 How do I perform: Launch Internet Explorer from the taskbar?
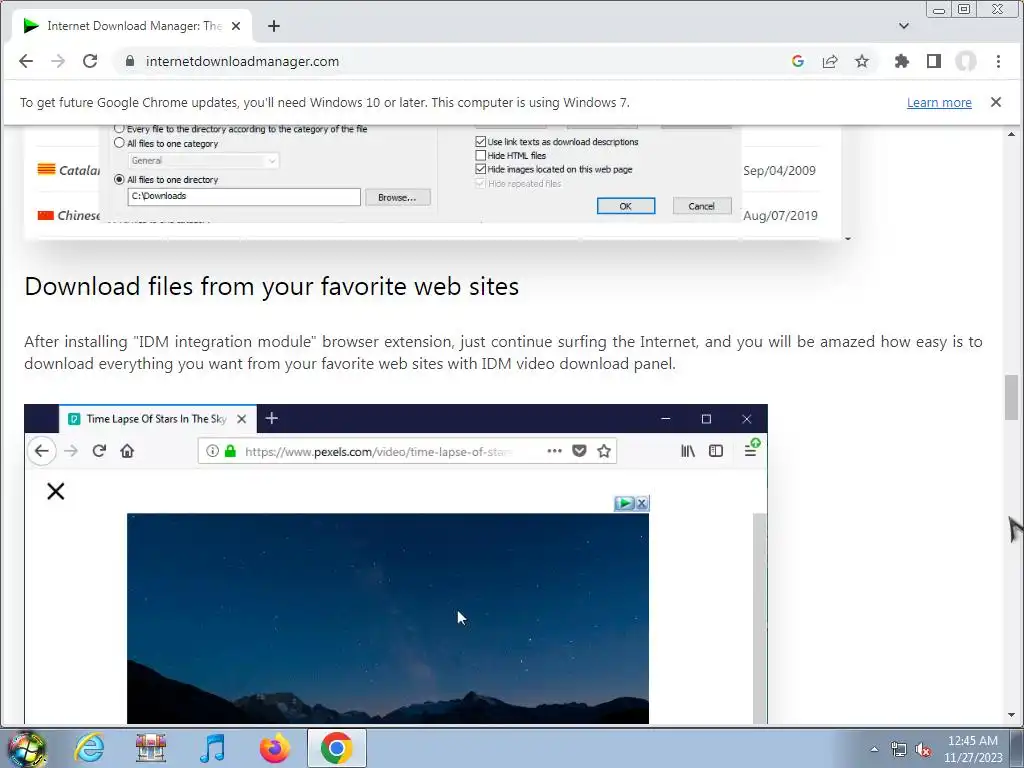(89, 748)
